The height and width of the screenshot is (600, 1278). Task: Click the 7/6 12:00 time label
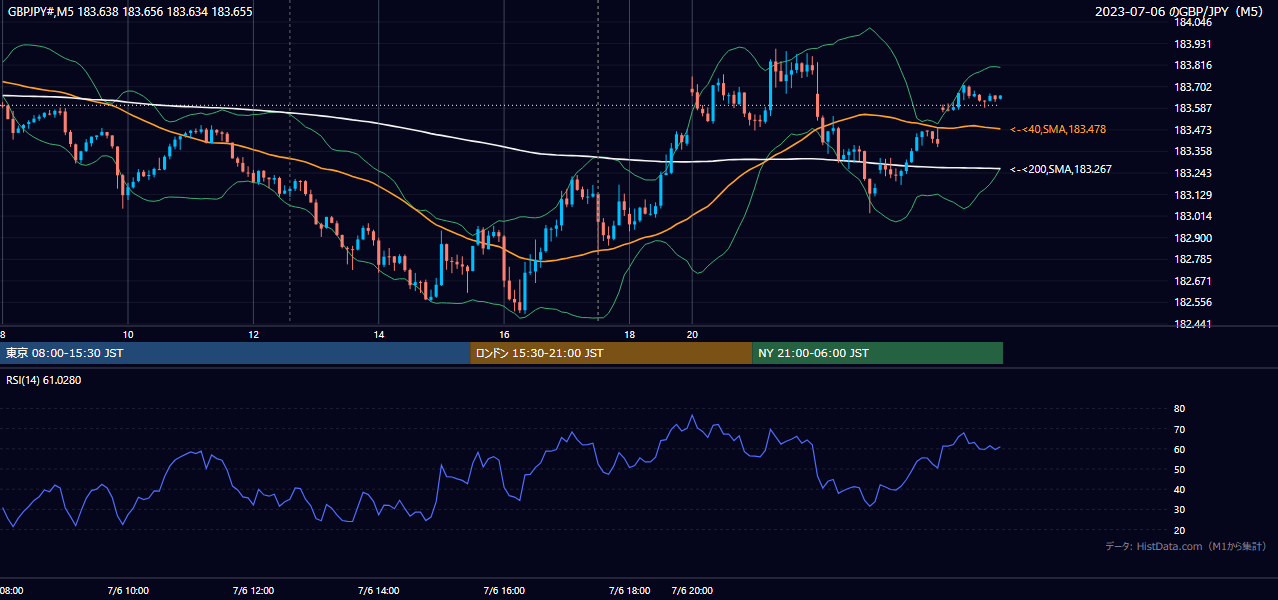253,591
